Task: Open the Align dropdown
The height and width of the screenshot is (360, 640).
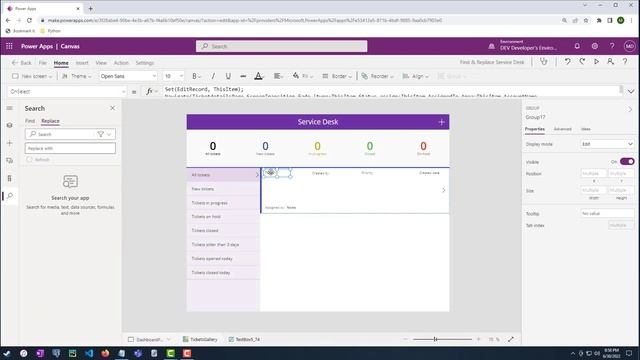Action: point(416,76)
